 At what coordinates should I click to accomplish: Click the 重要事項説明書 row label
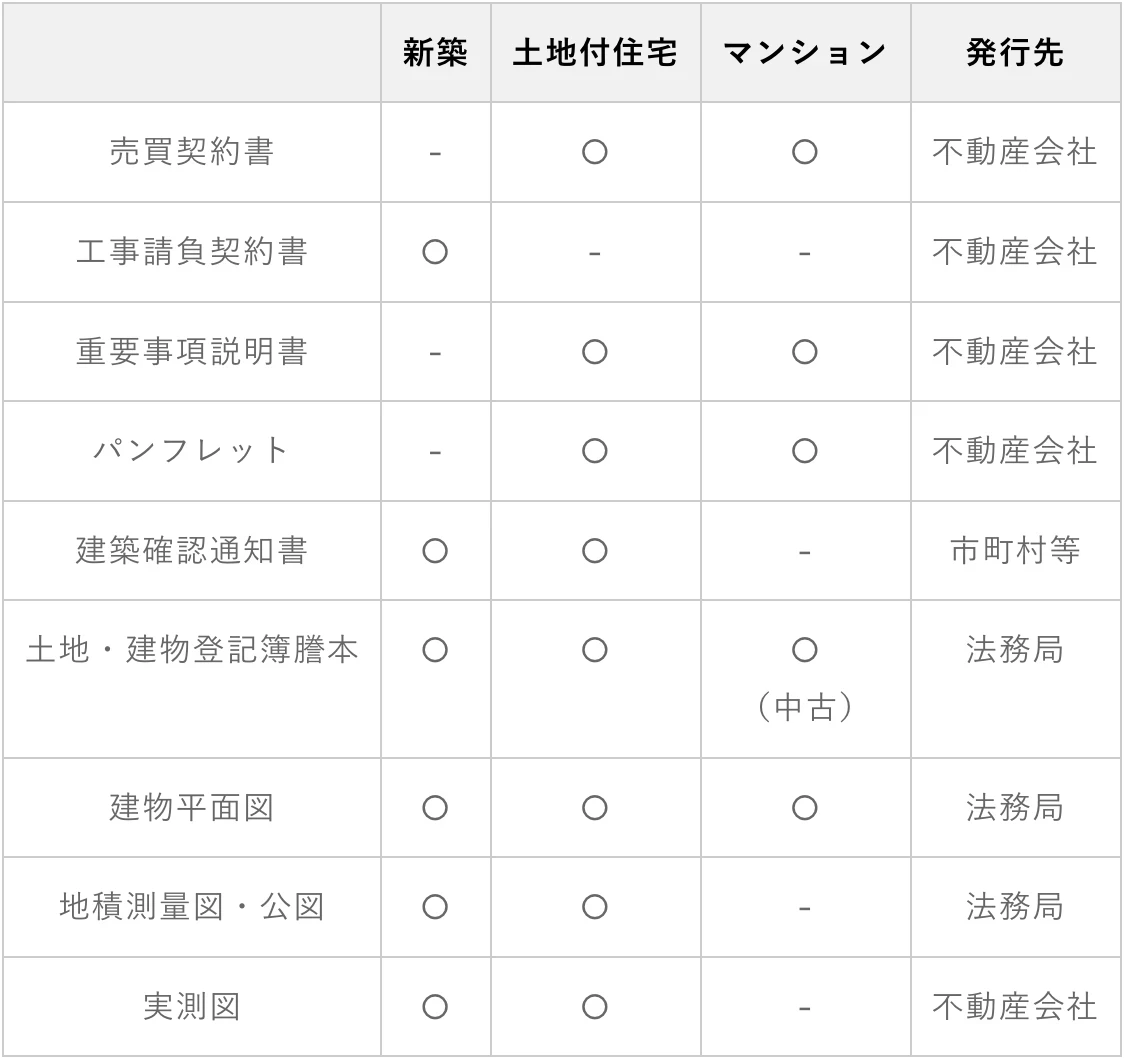click(x=191, y=352)
